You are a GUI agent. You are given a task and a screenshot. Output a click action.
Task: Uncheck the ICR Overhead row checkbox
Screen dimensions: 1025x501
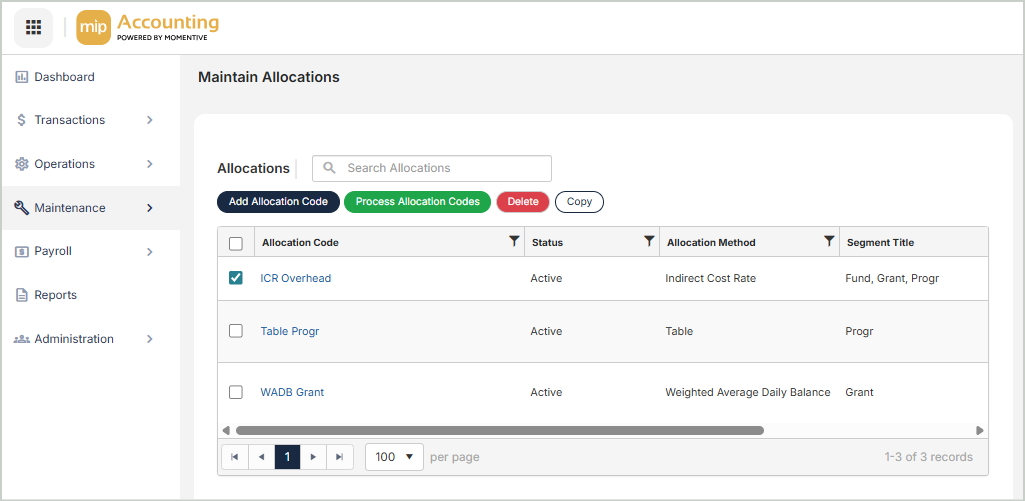(236, 278)
